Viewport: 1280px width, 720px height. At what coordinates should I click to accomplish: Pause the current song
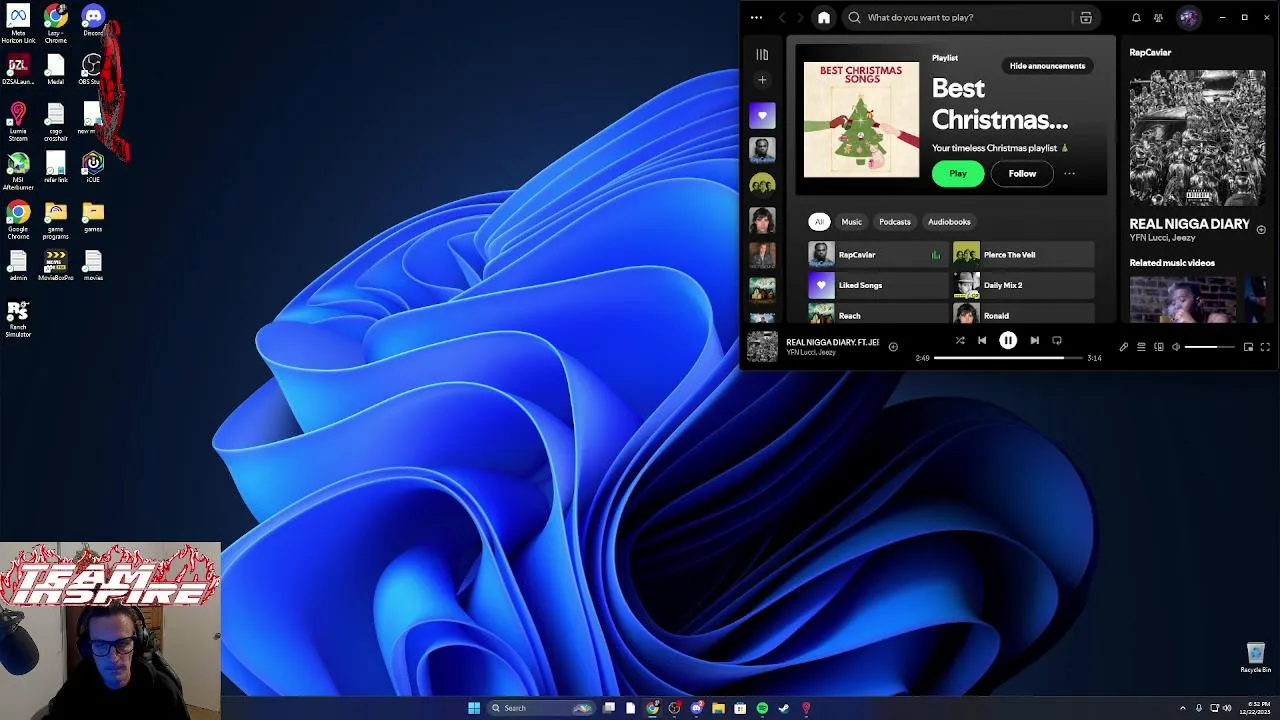1008,341
